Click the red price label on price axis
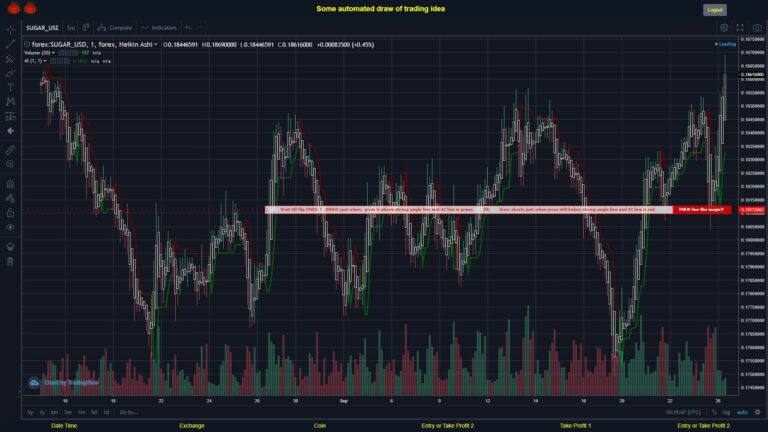 [x=752, y=210]
